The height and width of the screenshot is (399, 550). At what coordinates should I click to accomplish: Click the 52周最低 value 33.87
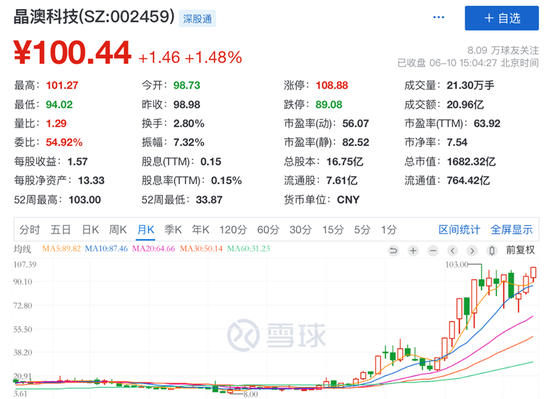tap(209, 200)
